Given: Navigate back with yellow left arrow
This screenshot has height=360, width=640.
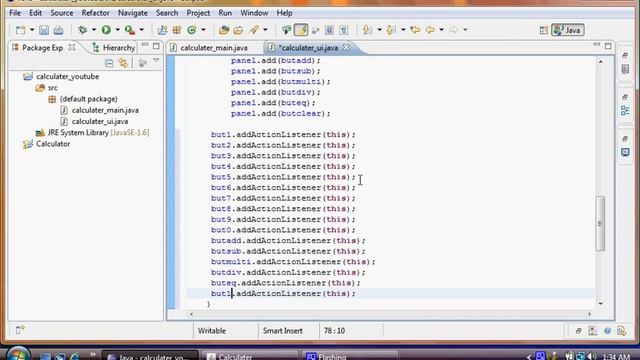Looking at the screenshot, I should [x=430, y=30].
